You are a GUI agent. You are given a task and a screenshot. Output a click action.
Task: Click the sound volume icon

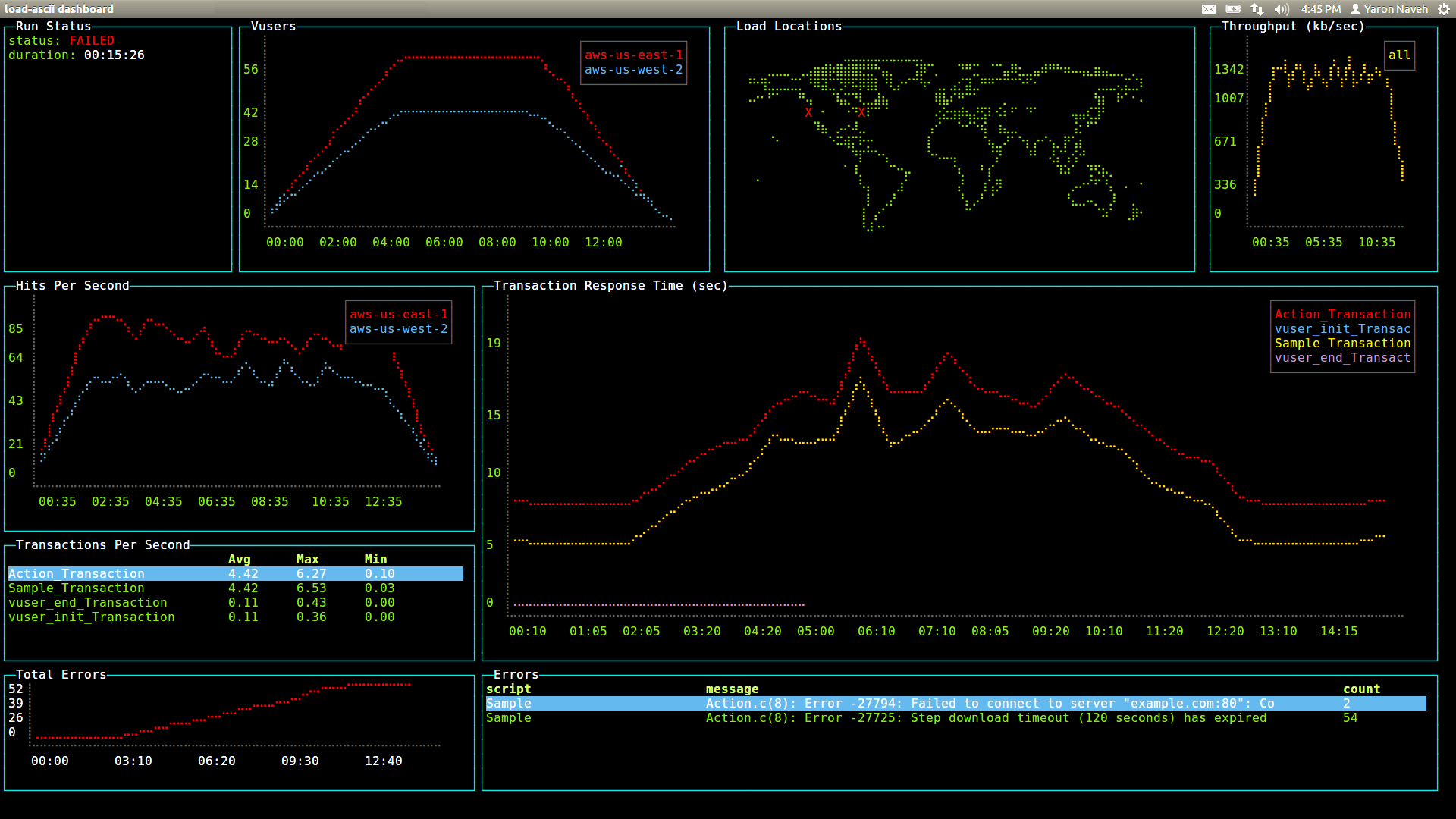(x=1282, y=9)
